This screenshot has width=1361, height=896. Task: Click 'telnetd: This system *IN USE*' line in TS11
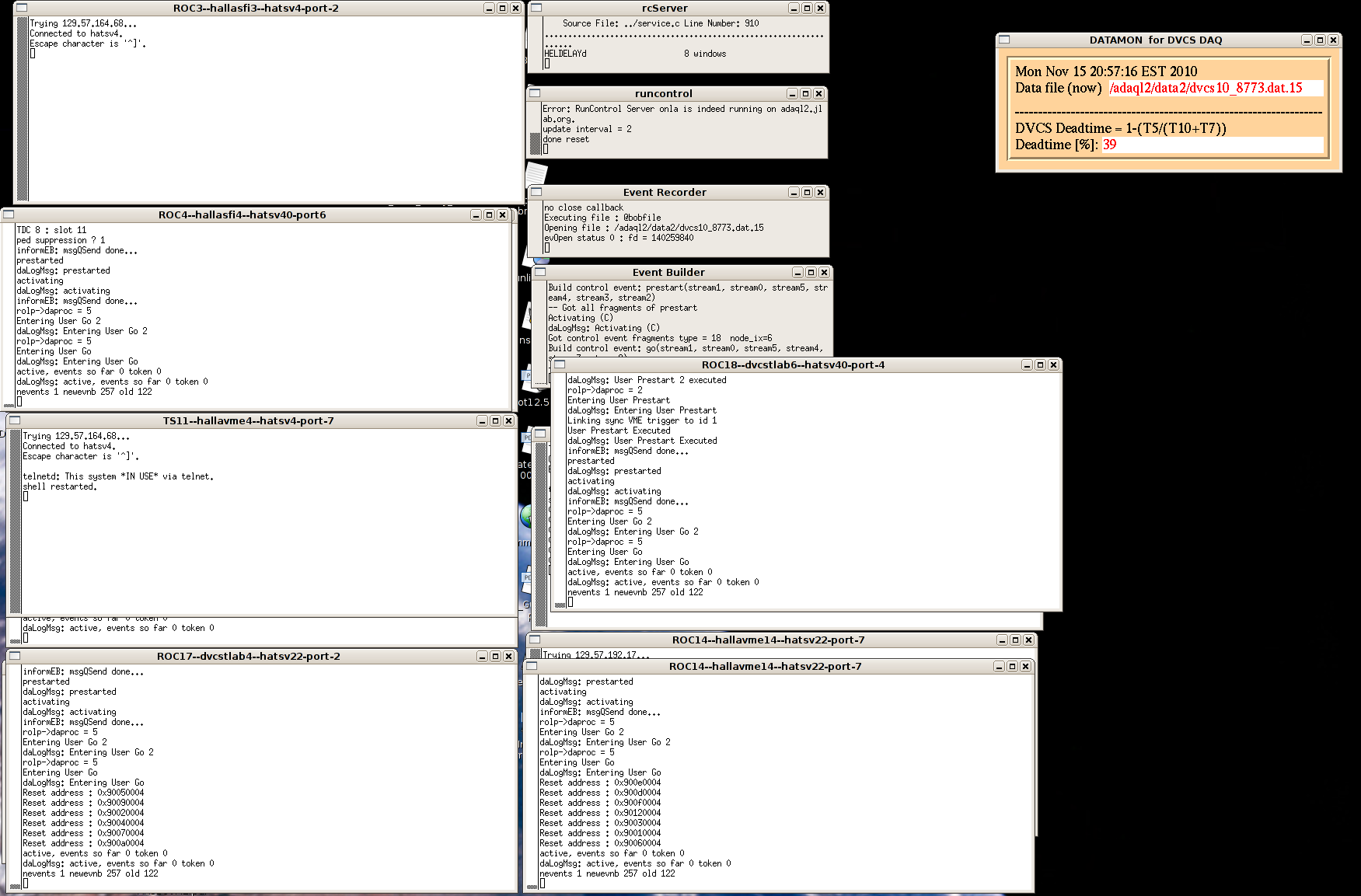tap(118, 476)
